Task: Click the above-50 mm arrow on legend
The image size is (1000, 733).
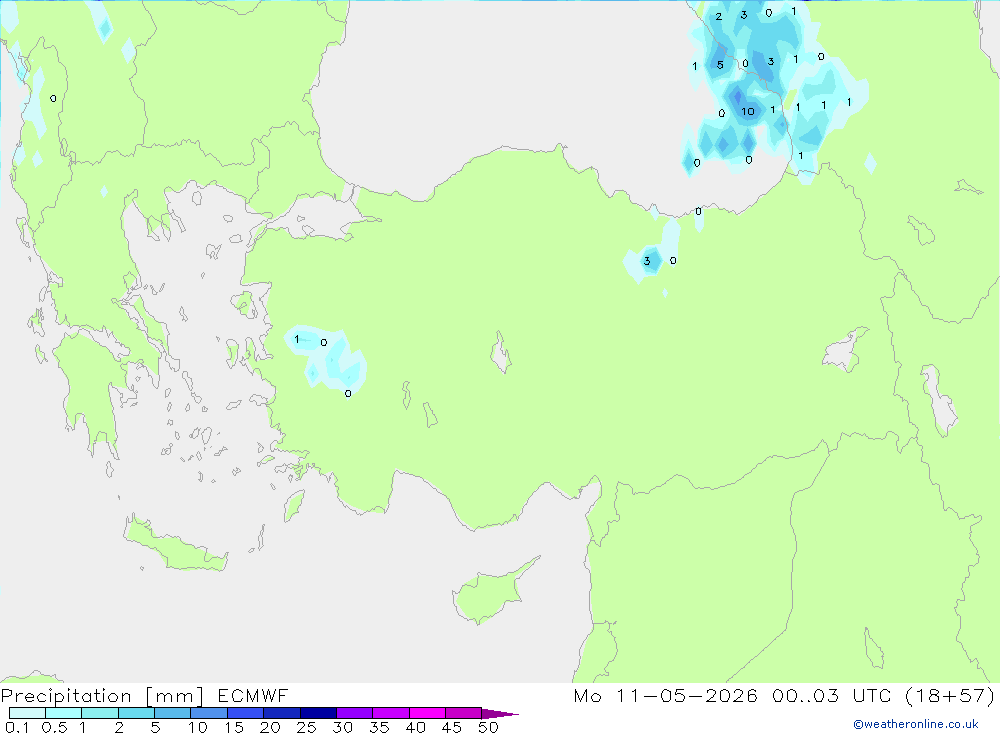Action: (x=499, y=713)
